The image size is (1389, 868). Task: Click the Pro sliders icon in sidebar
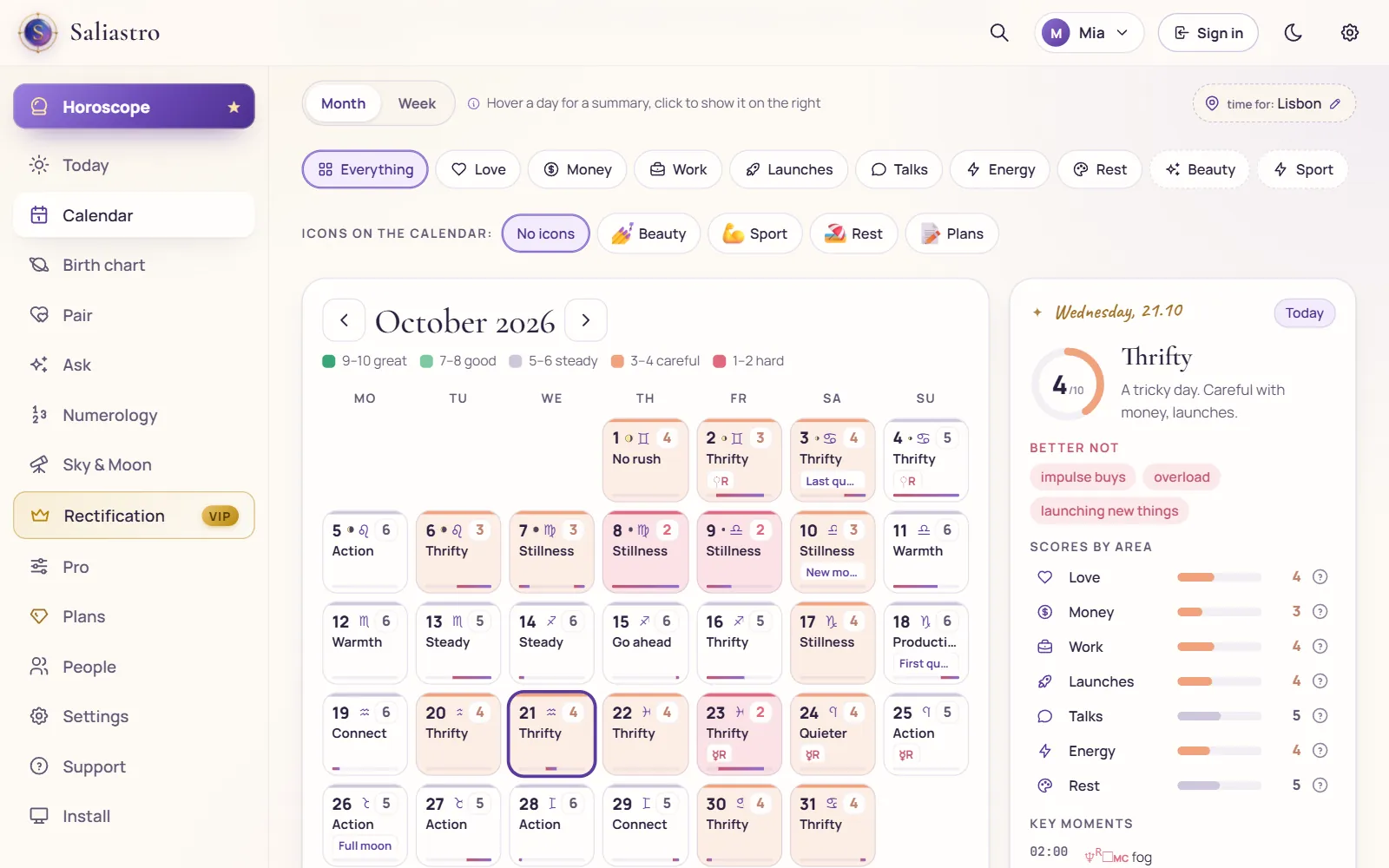(39, 567)
